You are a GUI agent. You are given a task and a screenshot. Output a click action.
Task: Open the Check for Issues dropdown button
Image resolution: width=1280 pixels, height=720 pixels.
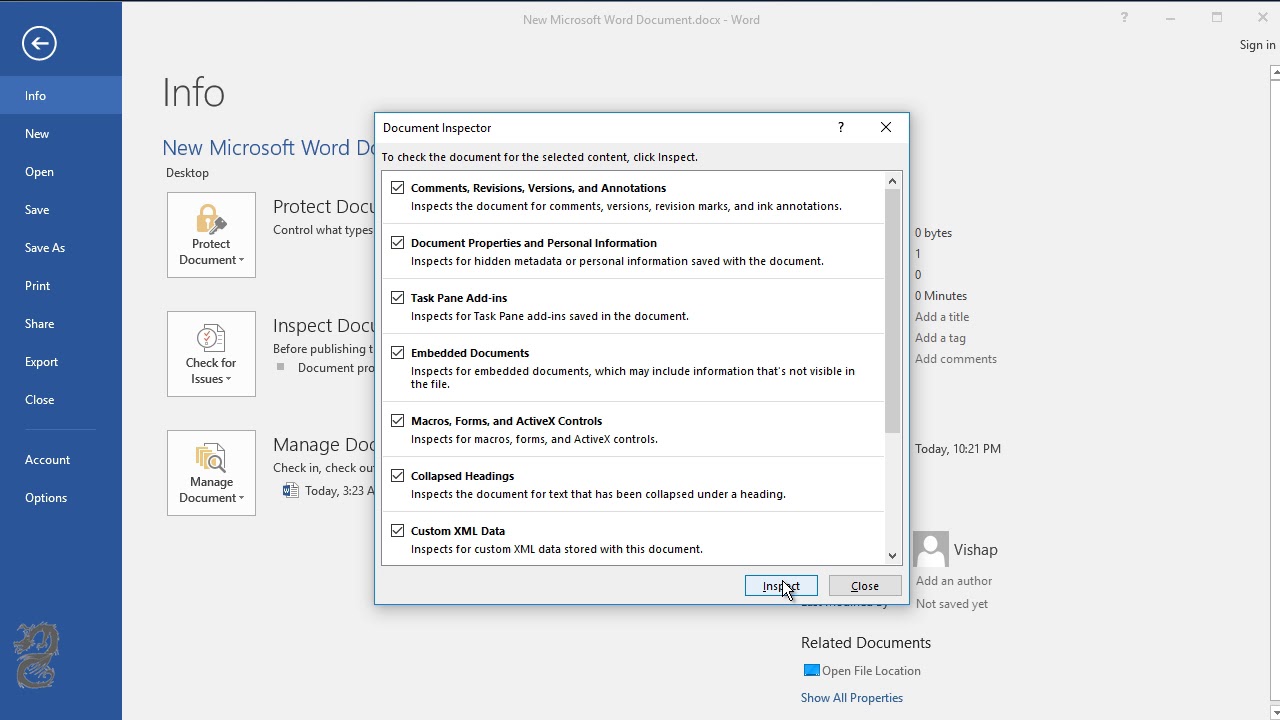pos(211,354)
